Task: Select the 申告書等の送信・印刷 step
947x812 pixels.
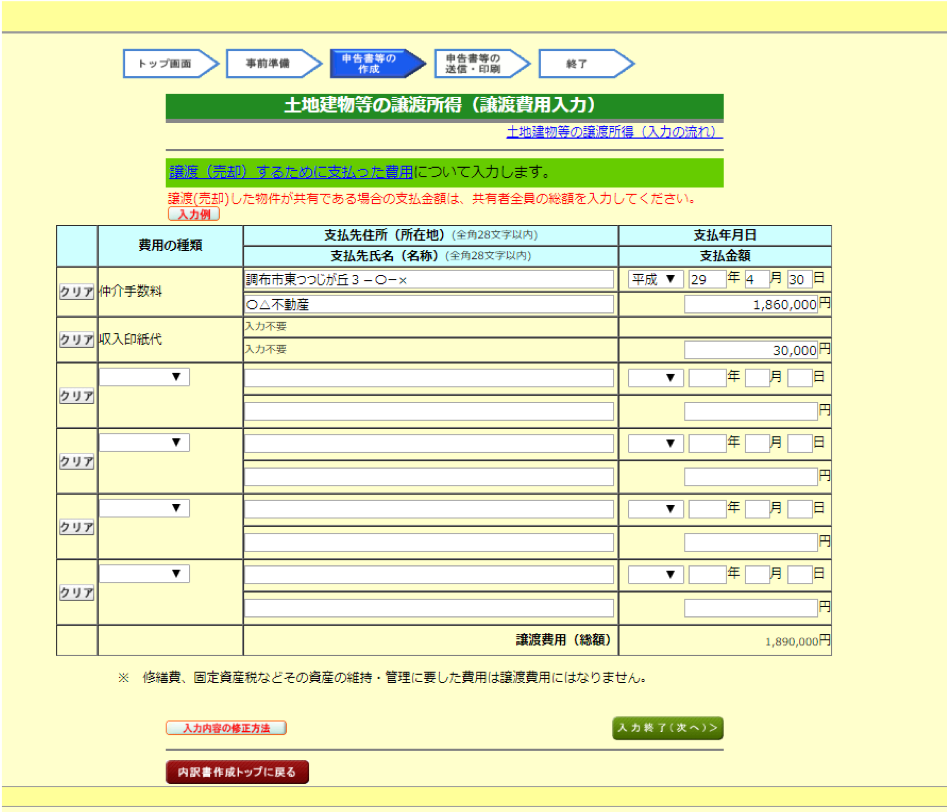Action: click(476, 63)
